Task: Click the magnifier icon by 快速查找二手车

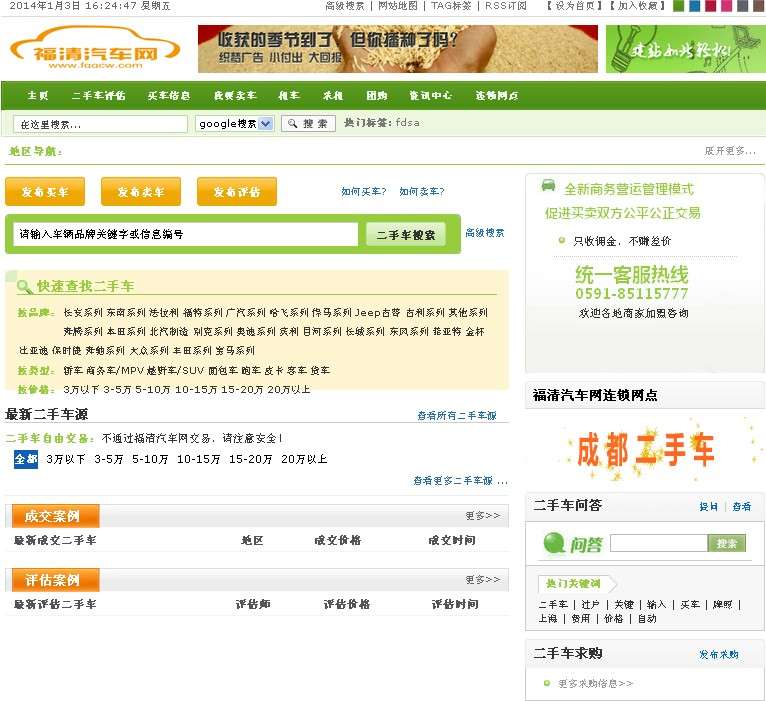Action: (x=23, y=286)
